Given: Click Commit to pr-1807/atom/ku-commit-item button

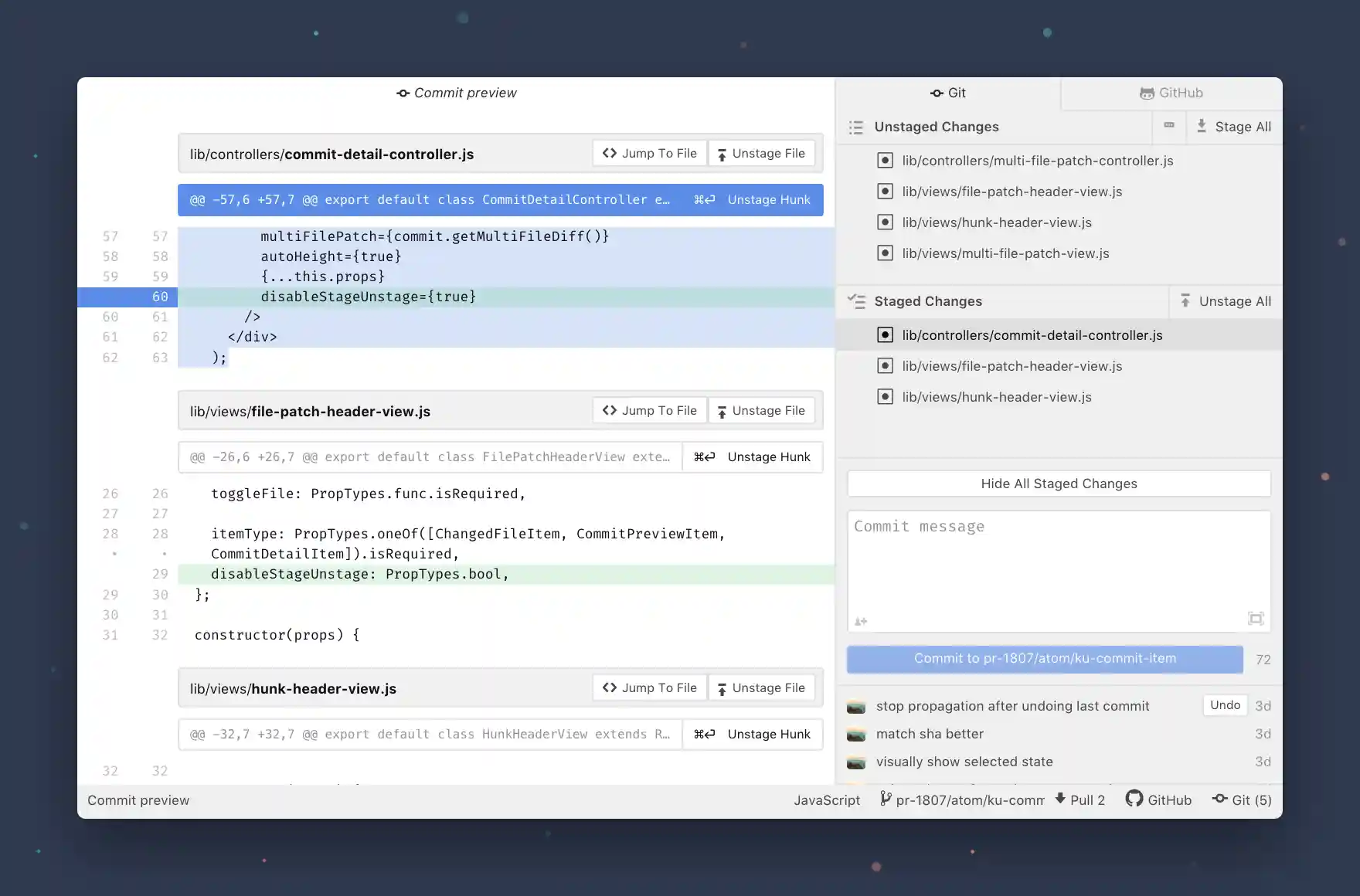Looking at the screenshot, I should point(1045,659).
